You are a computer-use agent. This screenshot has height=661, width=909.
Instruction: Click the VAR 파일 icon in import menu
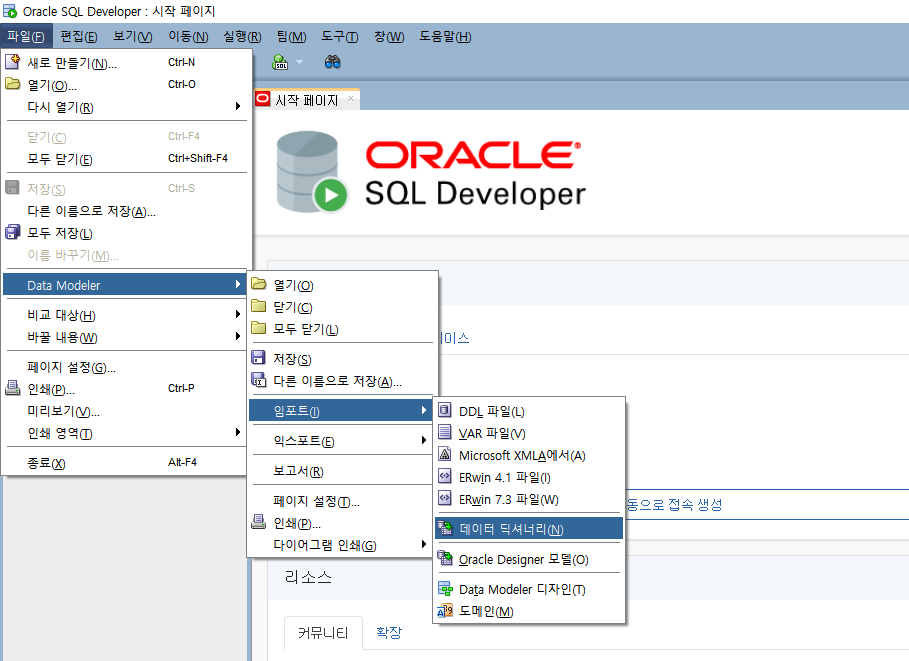445,433
